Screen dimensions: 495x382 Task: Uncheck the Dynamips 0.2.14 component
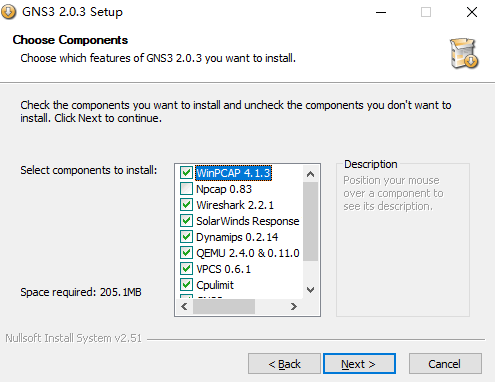(186, 237)
